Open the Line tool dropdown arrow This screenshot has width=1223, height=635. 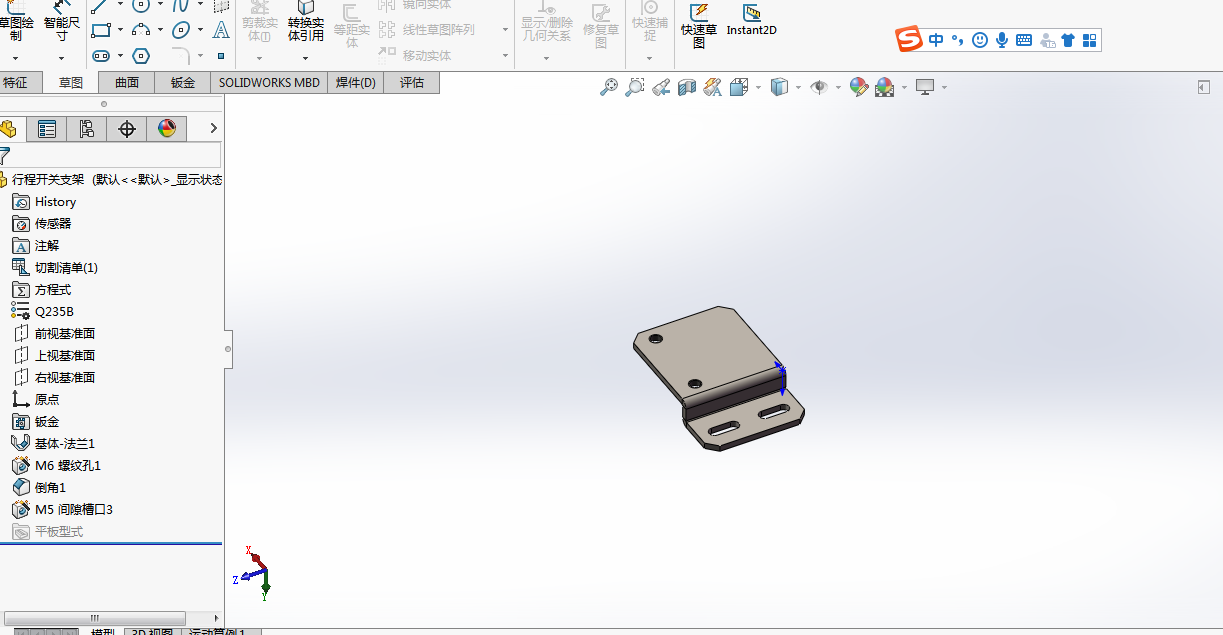click(120, 5)
